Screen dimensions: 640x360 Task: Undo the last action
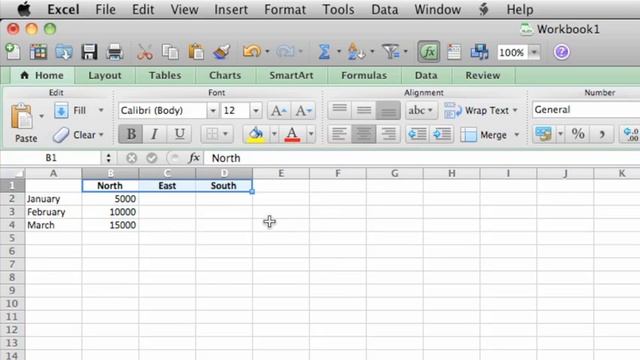click(251, 51)
